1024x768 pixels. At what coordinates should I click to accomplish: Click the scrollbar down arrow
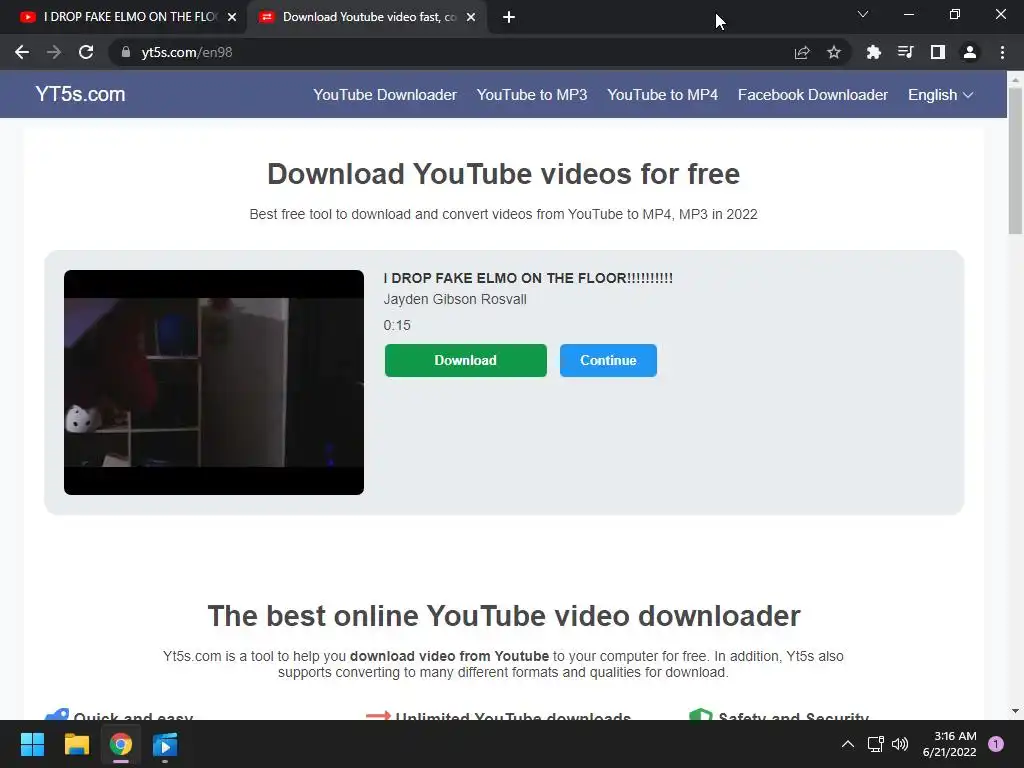[x=1015, y=711]
